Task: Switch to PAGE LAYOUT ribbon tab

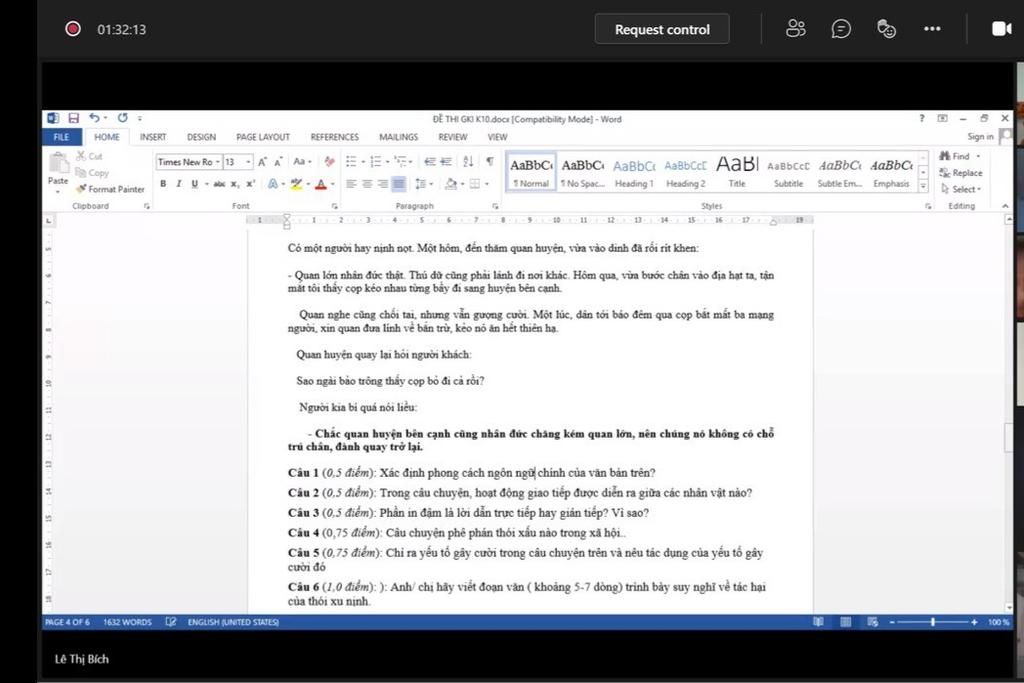Action: pyautogui.click(x=263, y=137)
